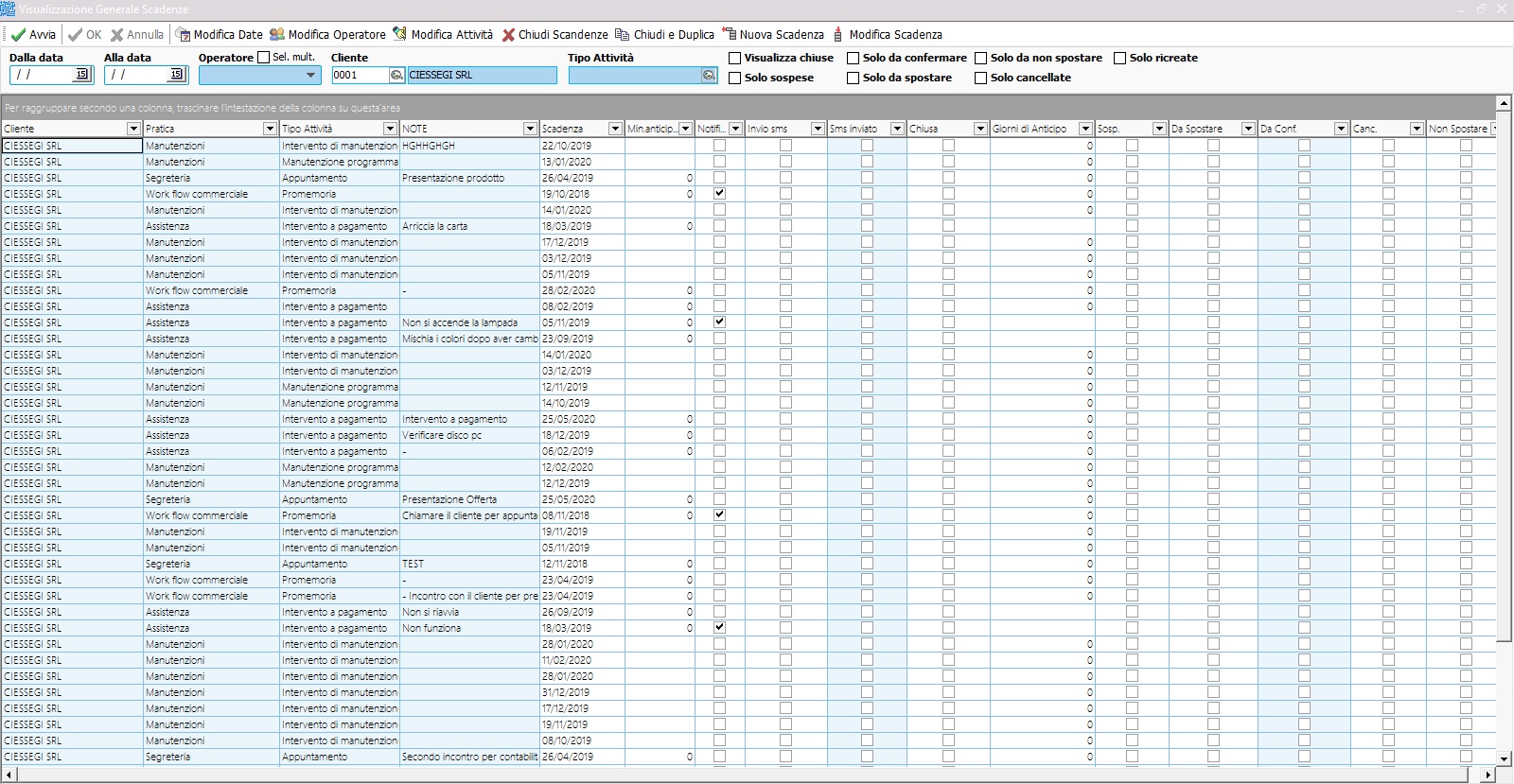The image size is (1514, 784).
Task: Open the Operatore dropdown
Action: tap(310, 76)
